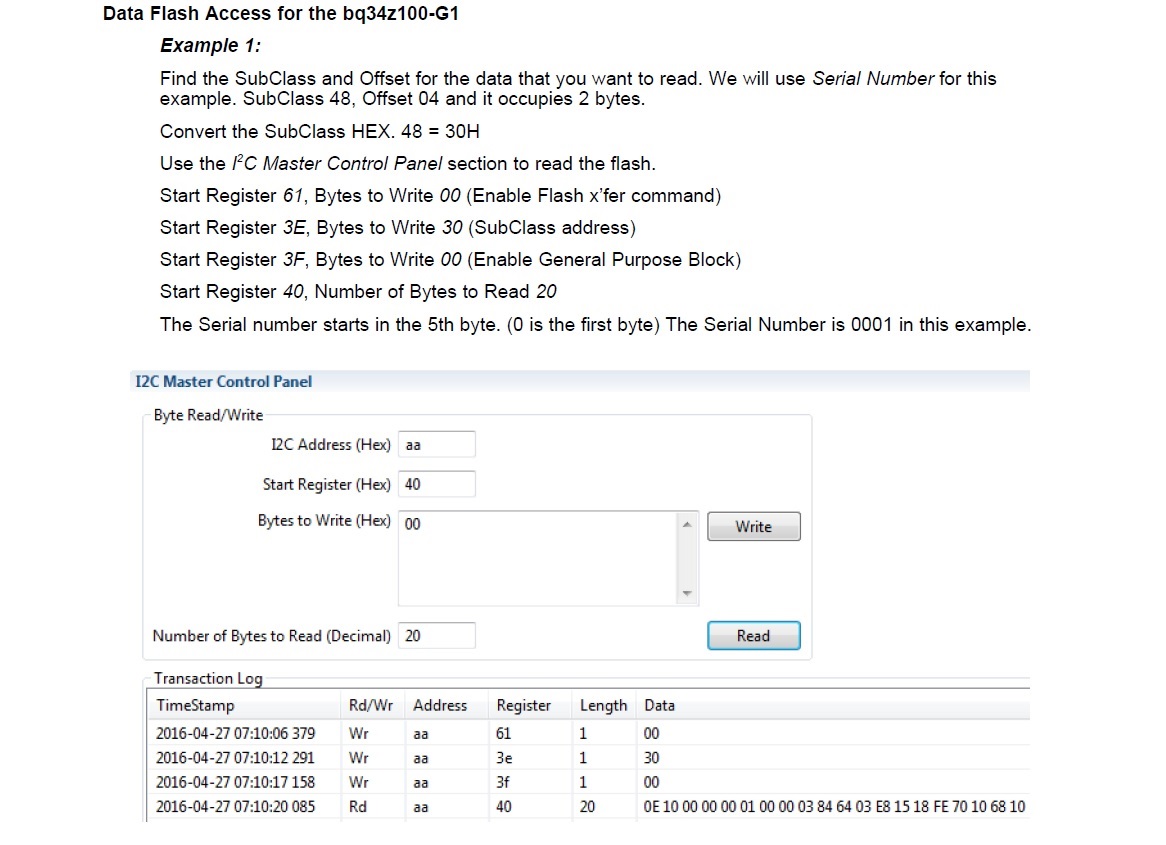The image size is (1166, 845).
Task: Click the Register column header
Action: (x=530, y=705)
